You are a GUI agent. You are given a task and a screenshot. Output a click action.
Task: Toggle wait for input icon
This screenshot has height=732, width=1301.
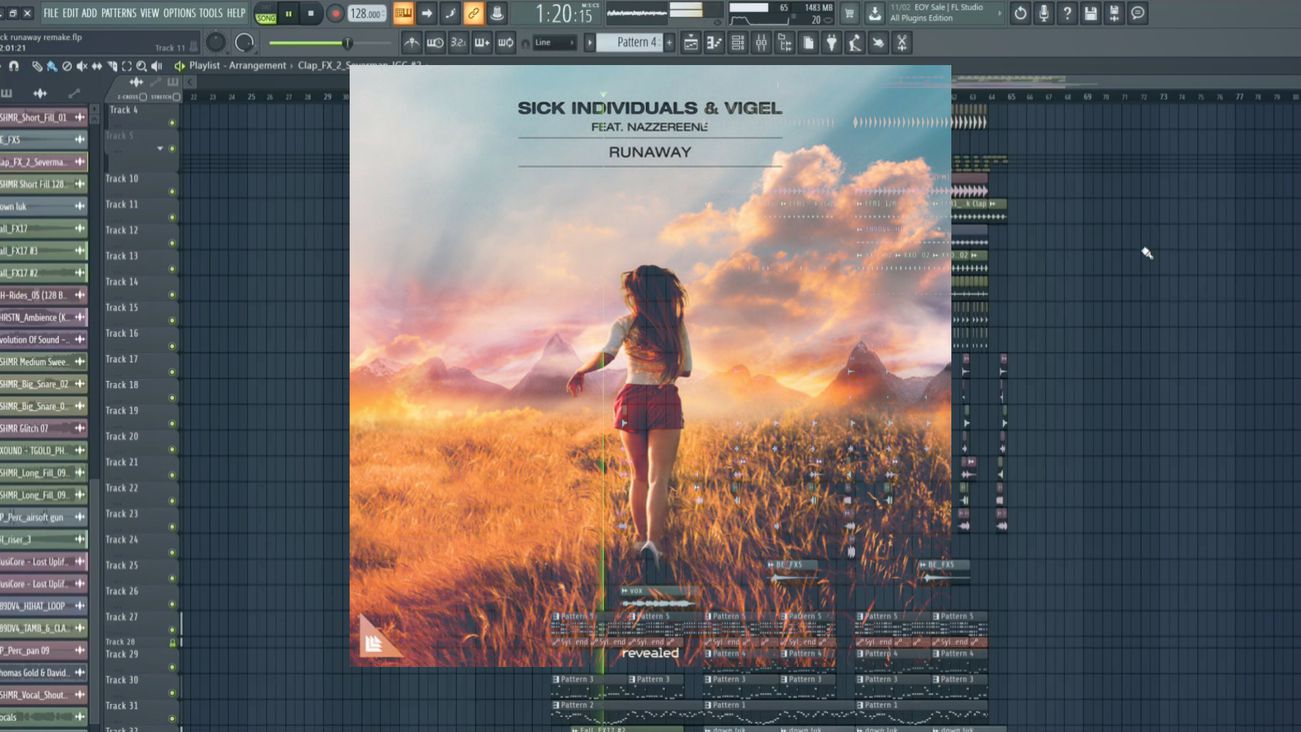[x=435, y=43]
